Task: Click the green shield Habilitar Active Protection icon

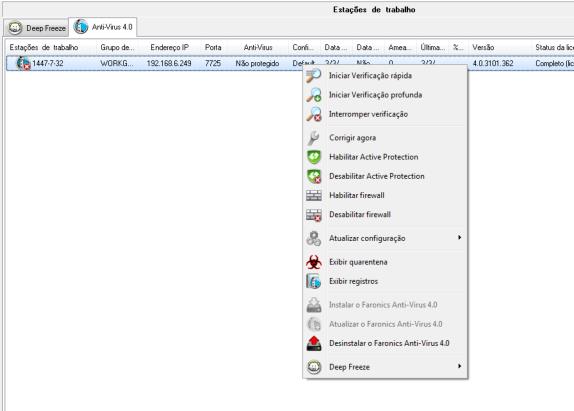Action: [314, 157]
